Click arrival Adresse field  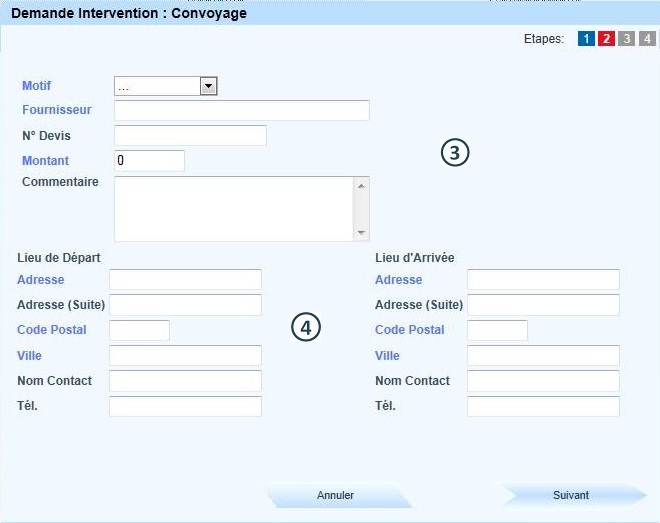coord(543,280)
